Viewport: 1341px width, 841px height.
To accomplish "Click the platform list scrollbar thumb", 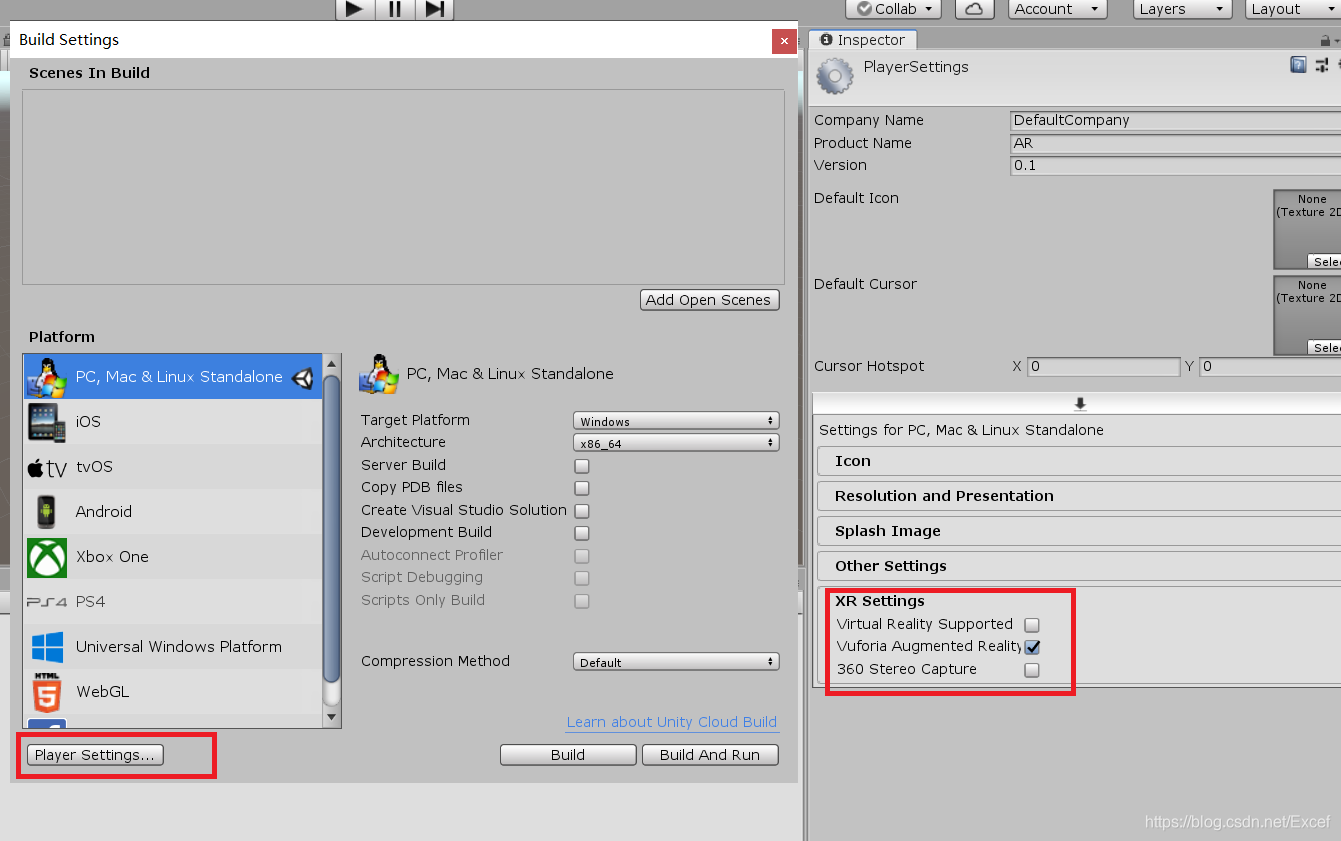I will click(332, 529).
